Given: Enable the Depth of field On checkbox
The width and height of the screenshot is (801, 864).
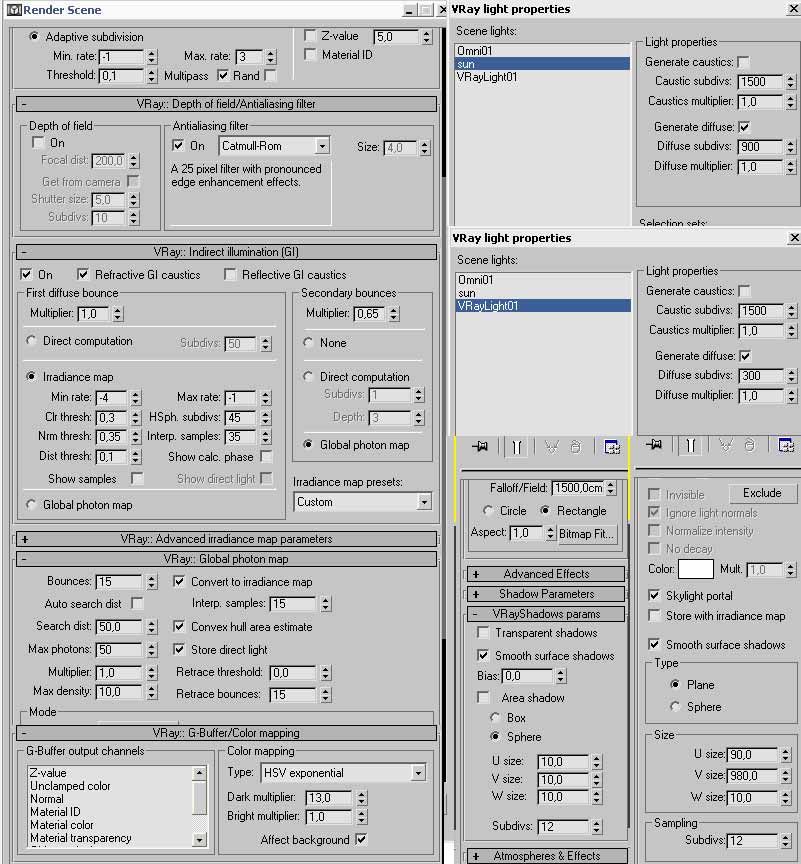Looking at the screenshot, I should click(38, 143).
